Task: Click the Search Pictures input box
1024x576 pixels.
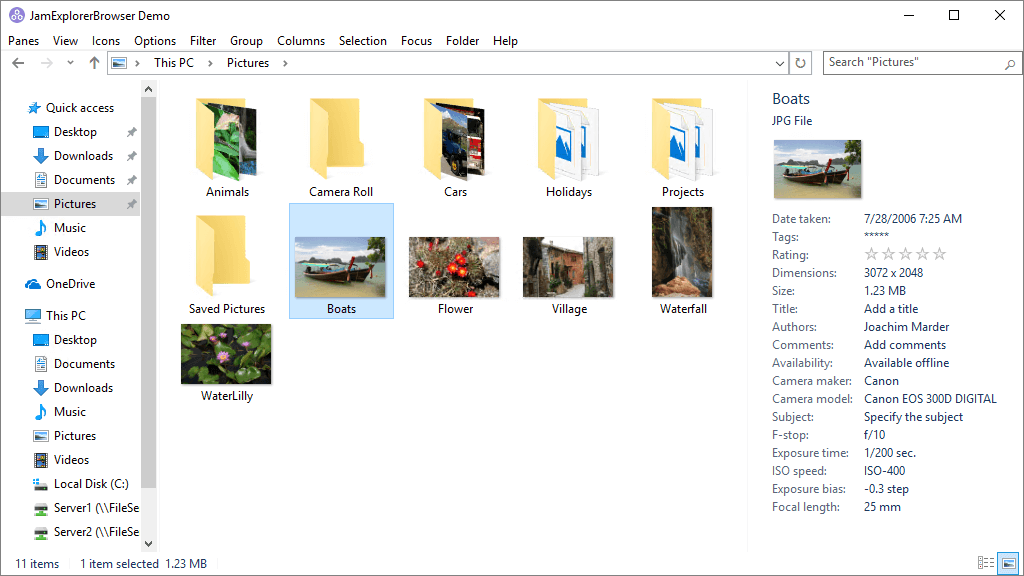Action: 910,63
